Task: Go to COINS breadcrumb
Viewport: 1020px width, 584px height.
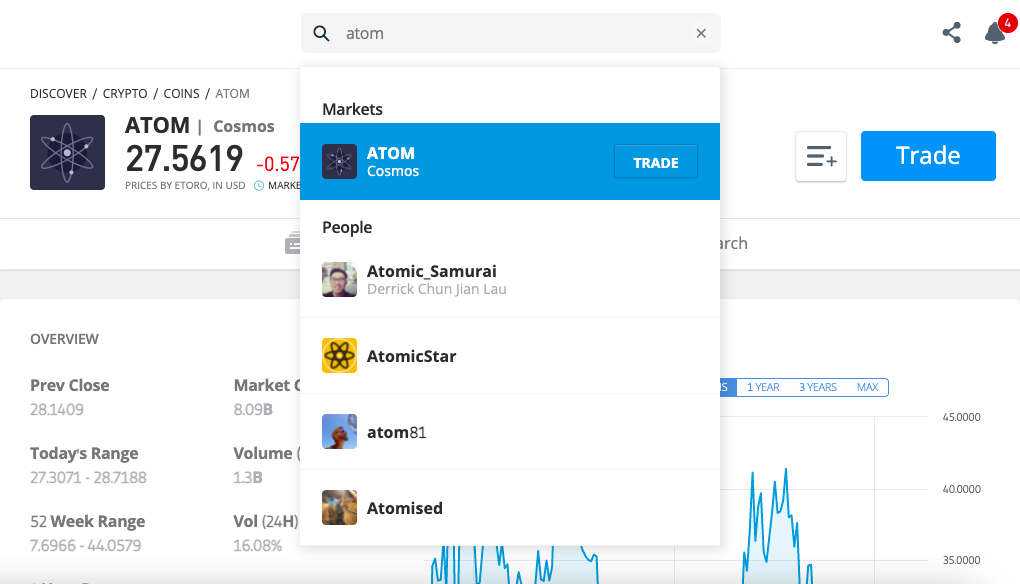Action: click(x=181, y=94)
